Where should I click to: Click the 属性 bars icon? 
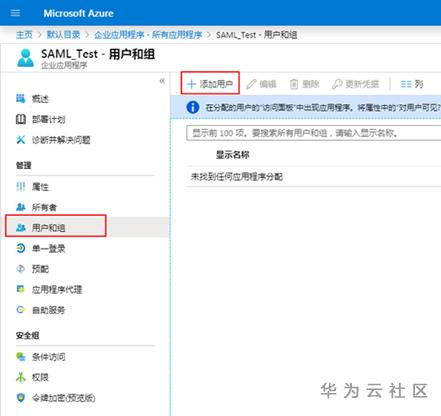(21, 187)
